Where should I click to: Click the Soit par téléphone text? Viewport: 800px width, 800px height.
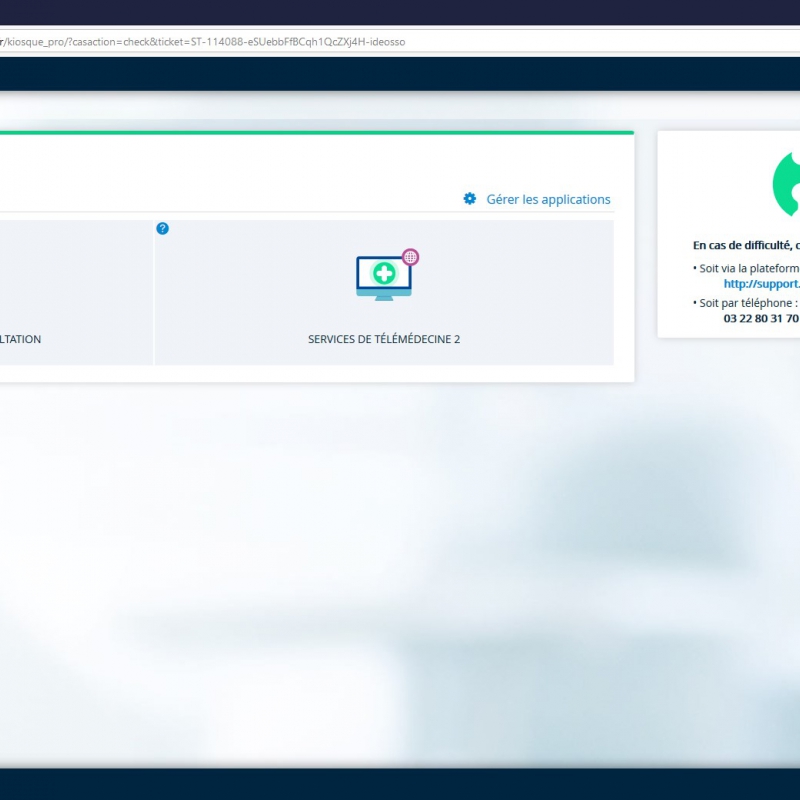[745, 302]
